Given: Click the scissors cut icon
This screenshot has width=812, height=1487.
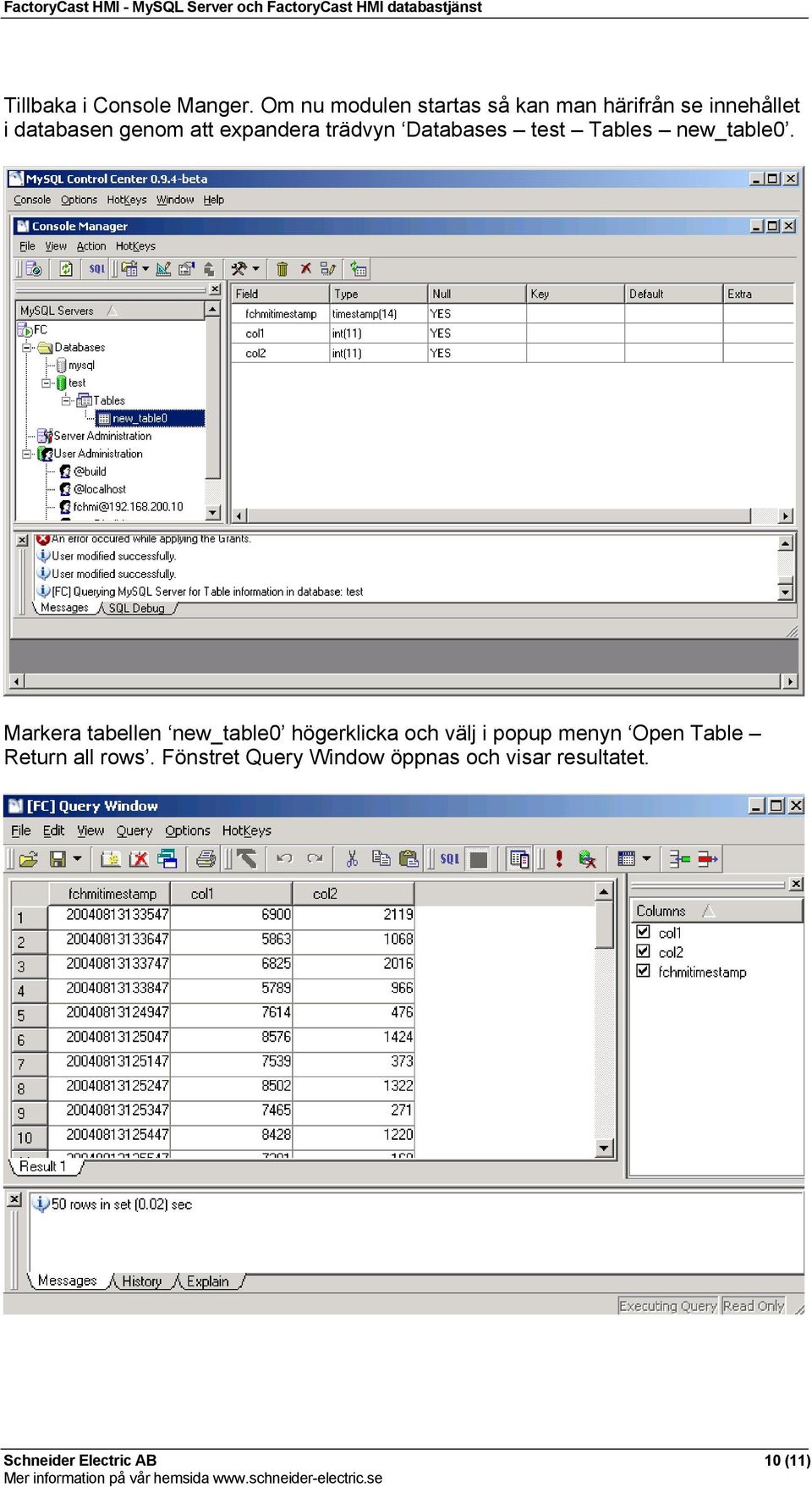Looking at the screenshot, I should tap(352, 859).
